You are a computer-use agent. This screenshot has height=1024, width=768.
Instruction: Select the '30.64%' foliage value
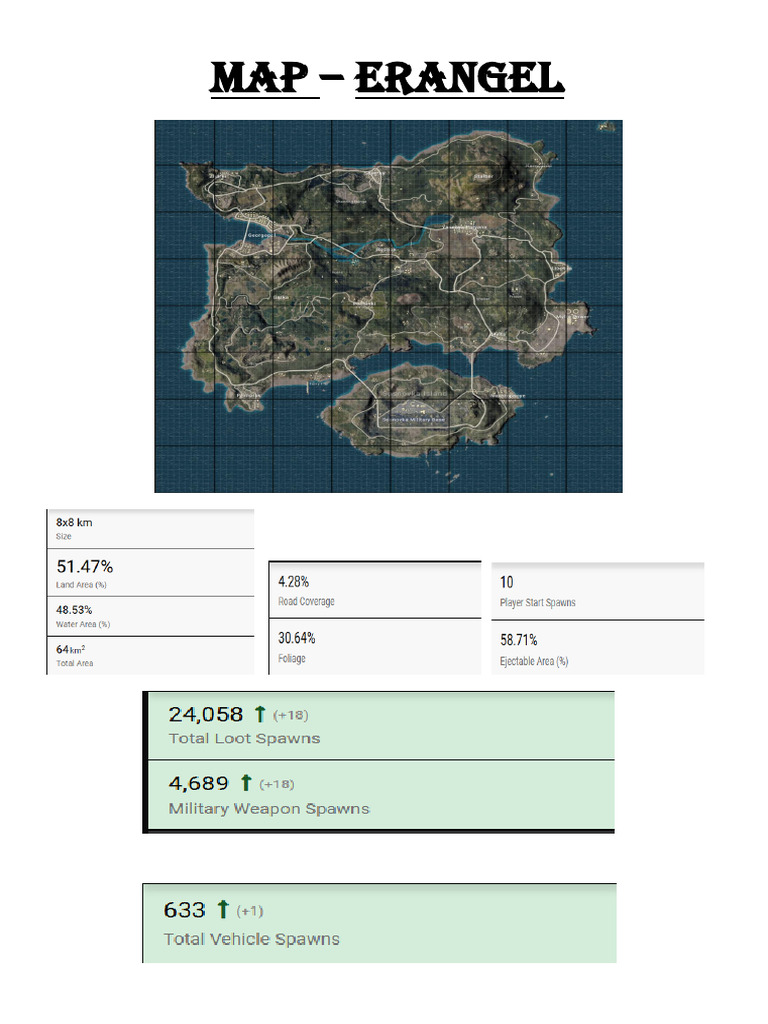click(x=297, y=638)
